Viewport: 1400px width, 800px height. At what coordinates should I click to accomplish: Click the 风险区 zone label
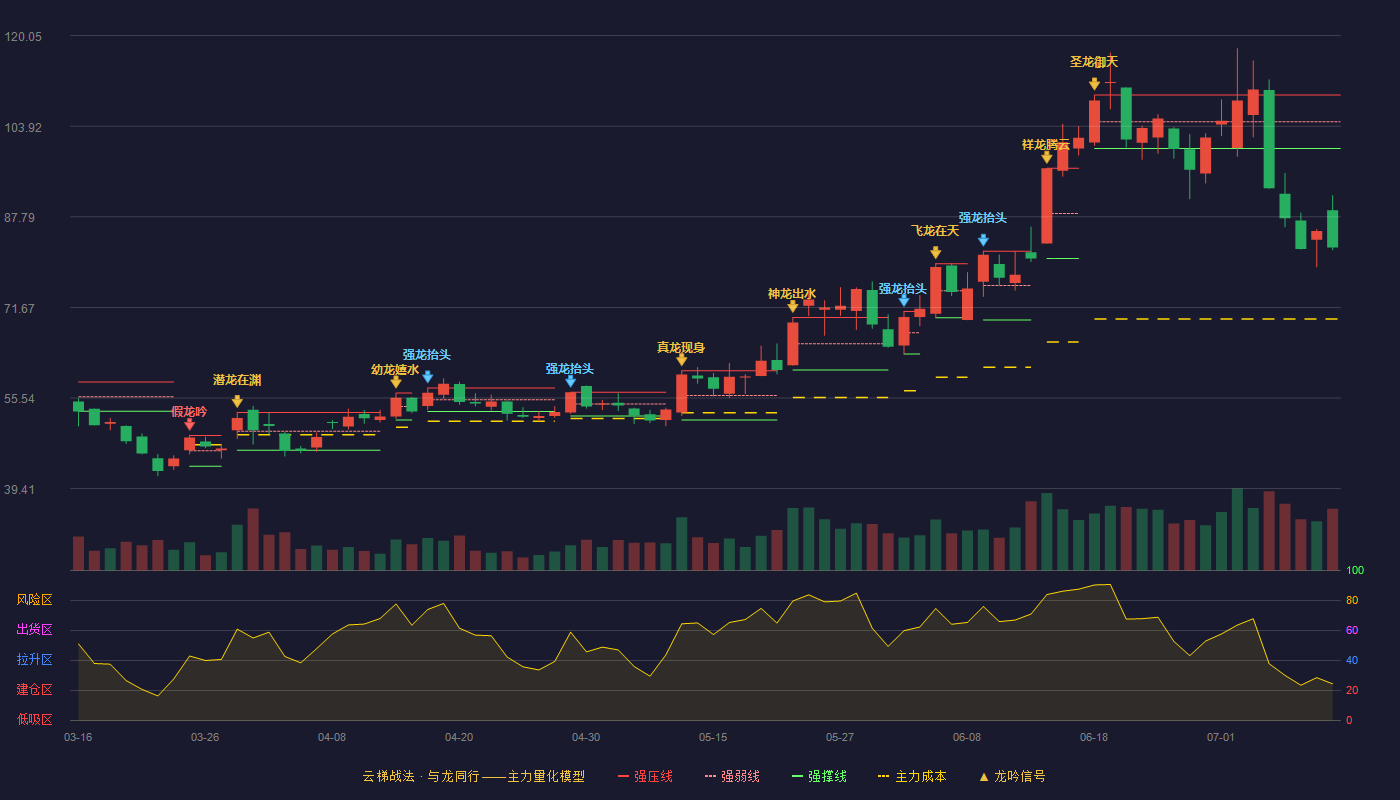35,600
